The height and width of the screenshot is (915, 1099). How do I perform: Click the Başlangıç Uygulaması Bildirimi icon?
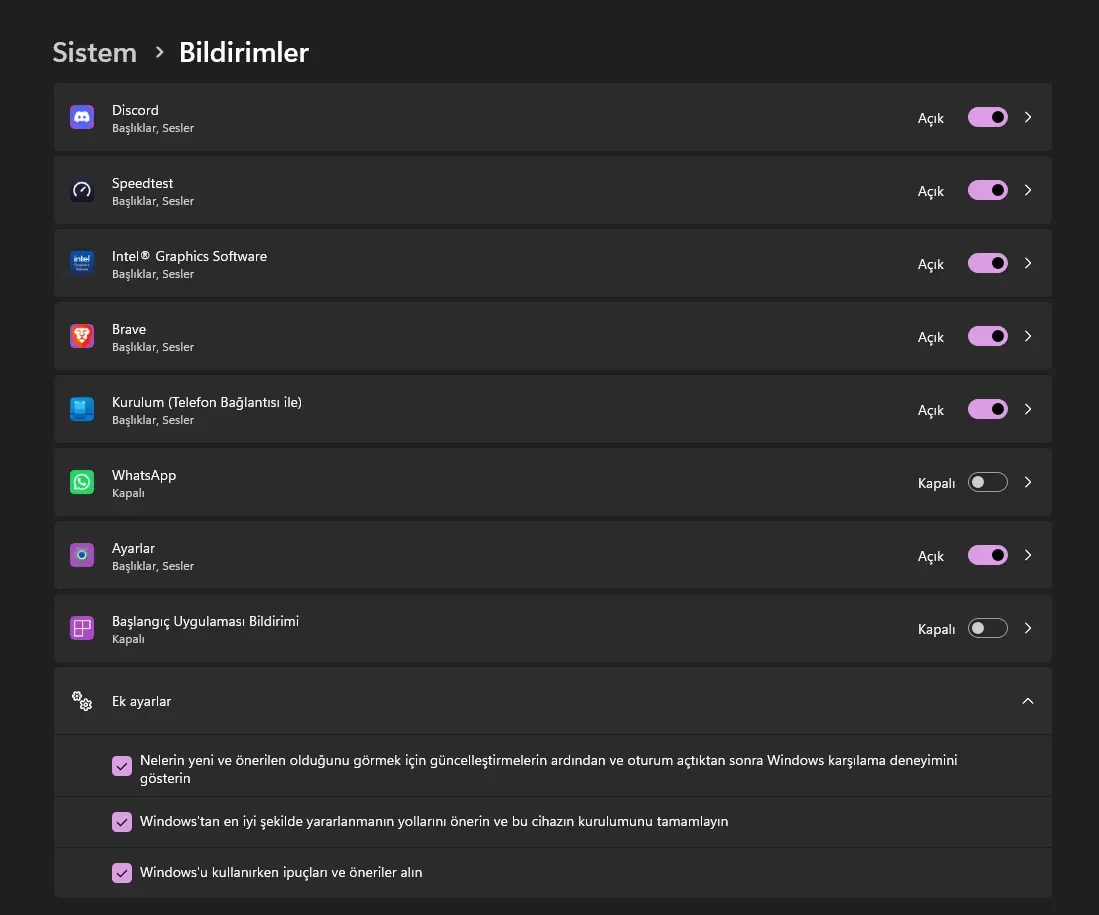point(82,628)
